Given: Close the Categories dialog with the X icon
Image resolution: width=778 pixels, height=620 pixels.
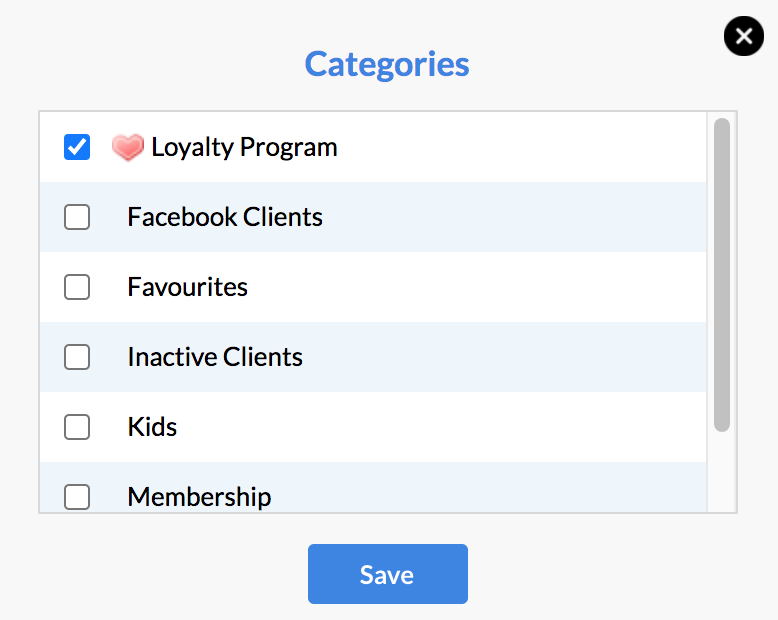Looking at the screenshot, I should 743,36.
